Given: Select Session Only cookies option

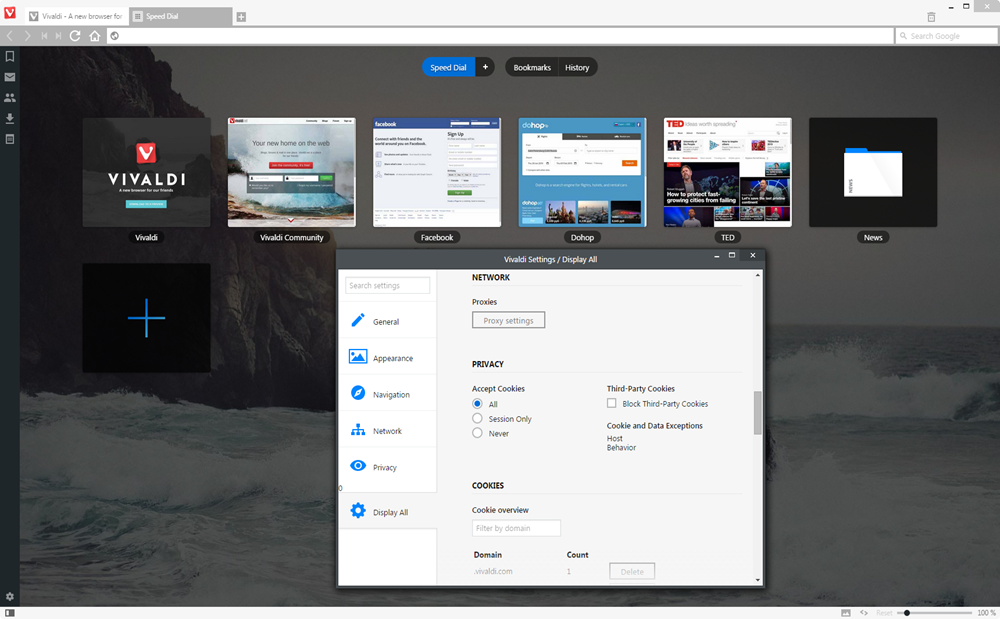Looking at the screenshot, I should 477,418.
